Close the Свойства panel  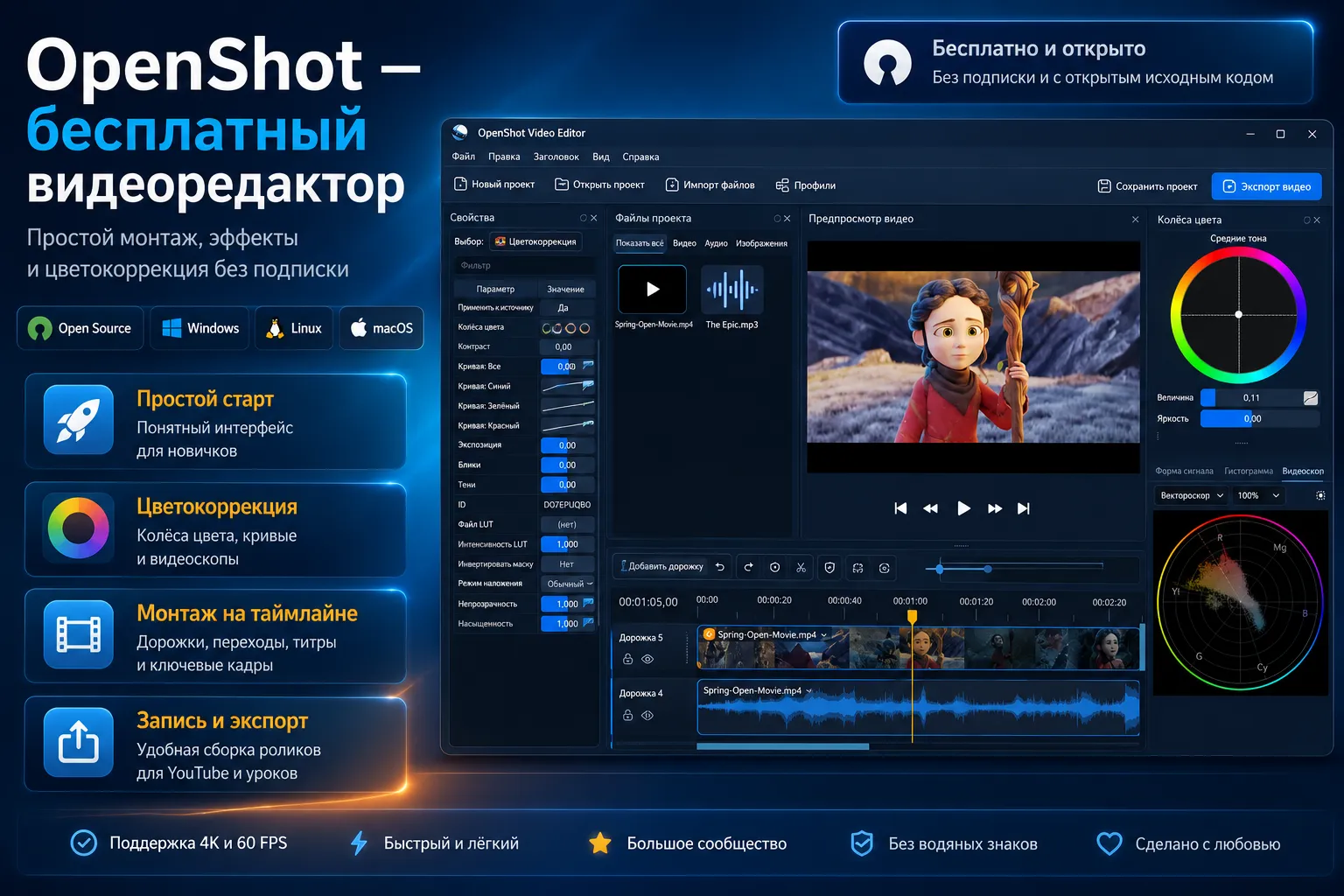pyautogui.click(x=594, y=218)
